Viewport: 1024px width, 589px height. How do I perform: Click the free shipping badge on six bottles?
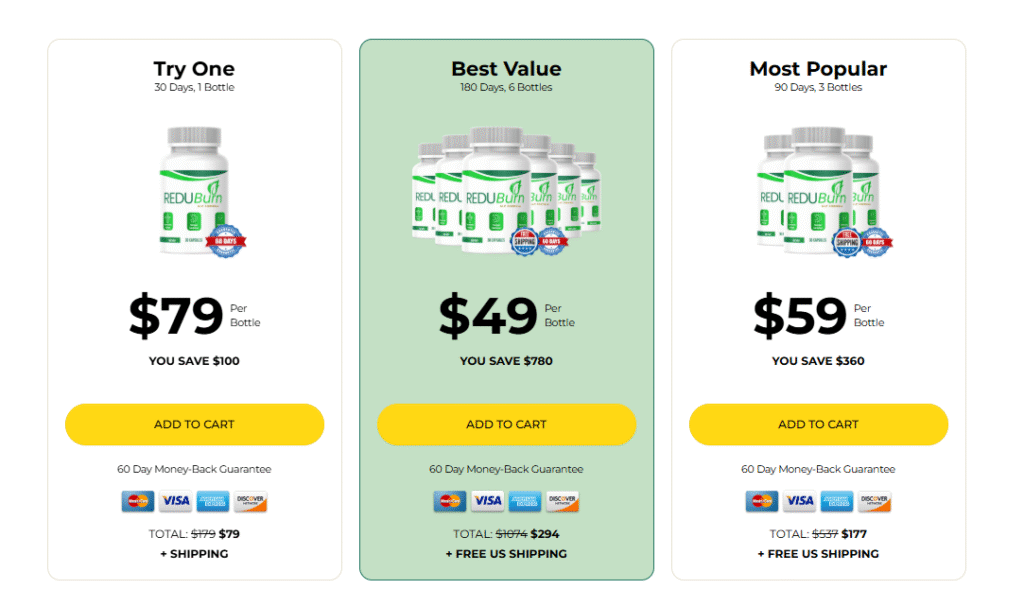(525, 241)
